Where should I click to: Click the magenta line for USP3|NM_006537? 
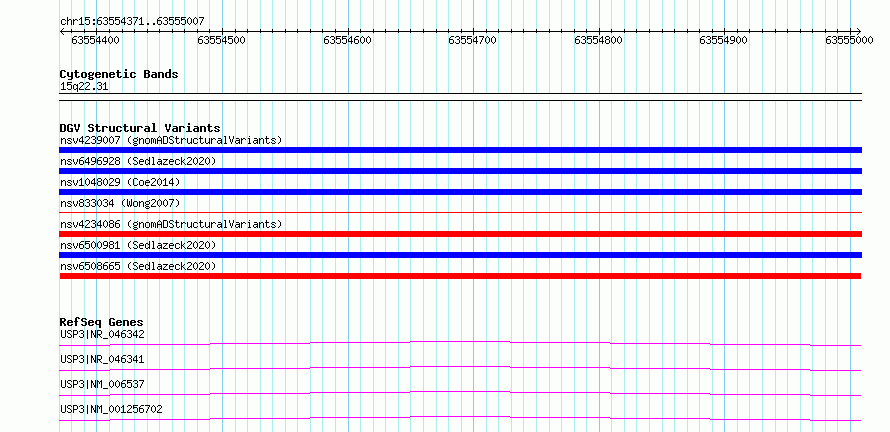[460, 393]
